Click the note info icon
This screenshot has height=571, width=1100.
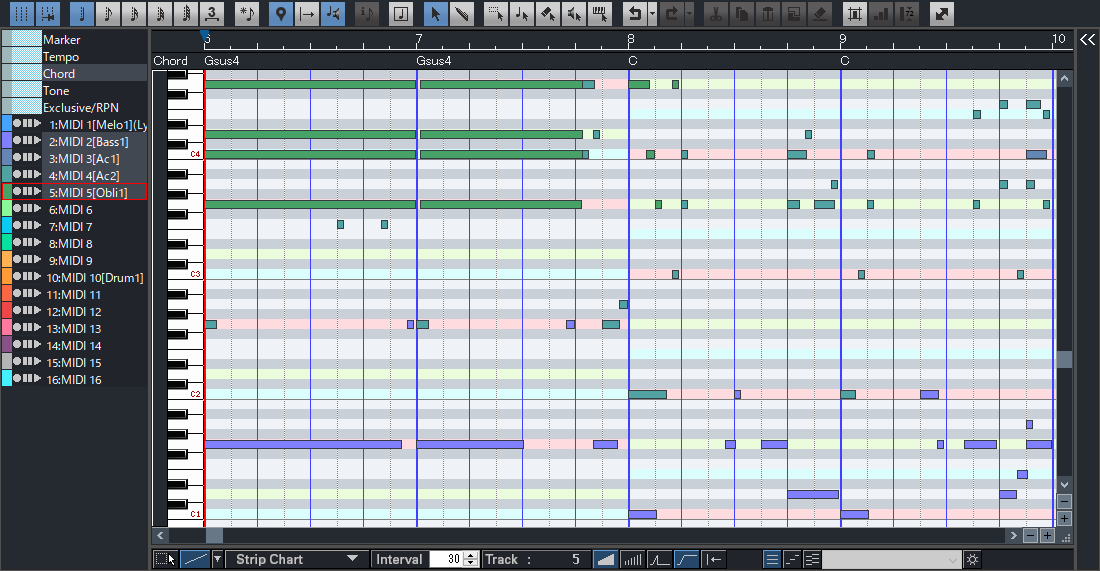366,13
